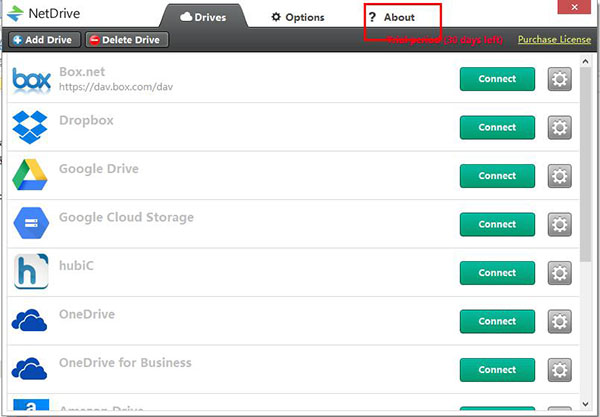
Task: Select the hubiC drive name
Action: 76,266
